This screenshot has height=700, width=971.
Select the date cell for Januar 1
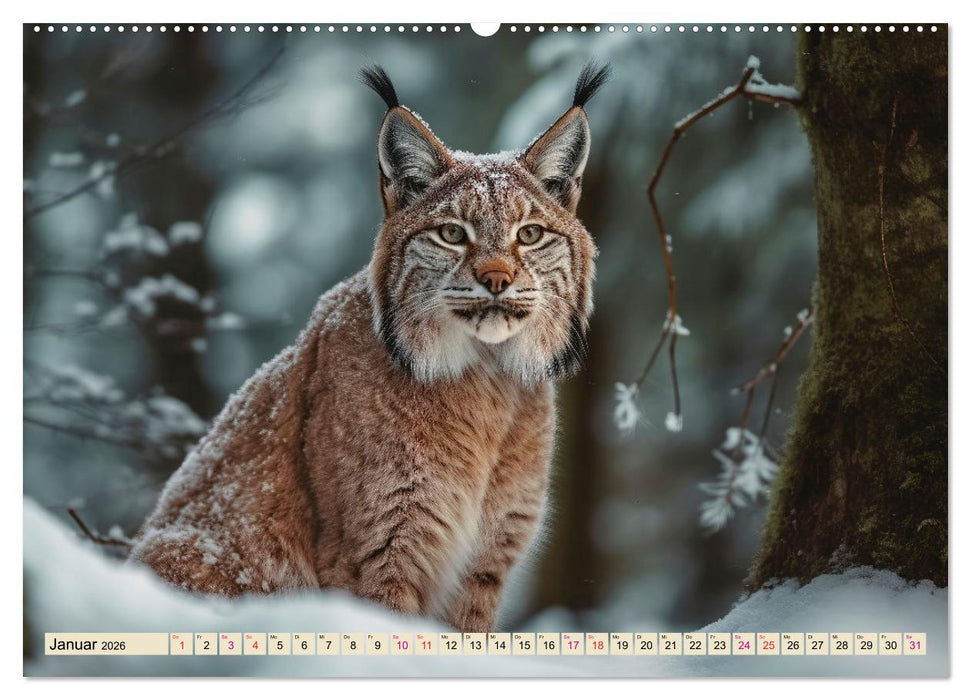tap(182, 644)
